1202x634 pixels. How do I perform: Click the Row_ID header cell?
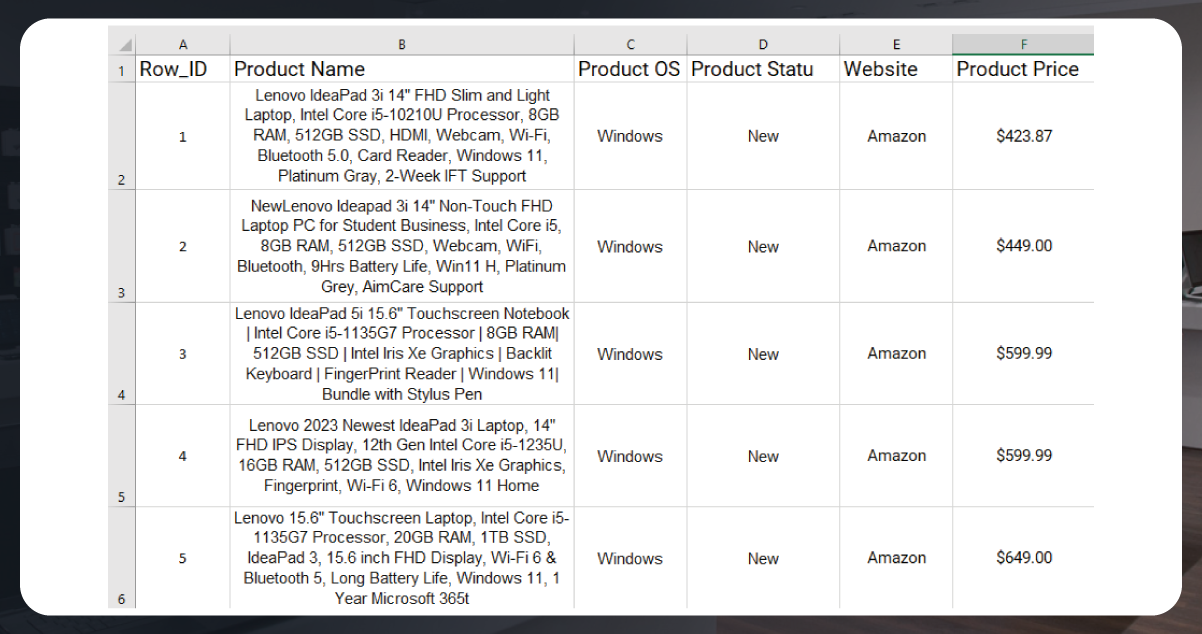[x=183, y=69]
